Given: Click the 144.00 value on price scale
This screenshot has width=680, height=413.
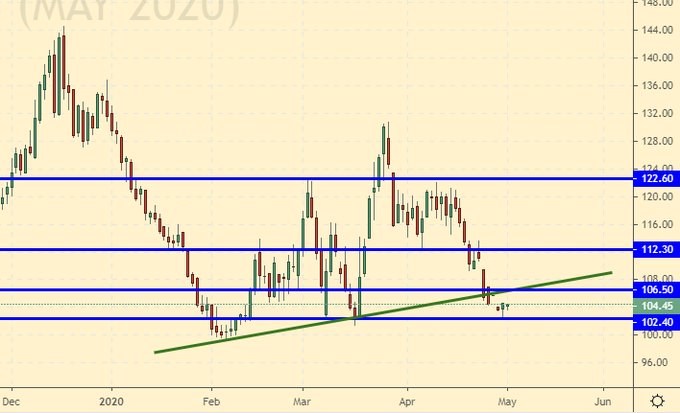Looking at the screenshot, I should point(656,30).
